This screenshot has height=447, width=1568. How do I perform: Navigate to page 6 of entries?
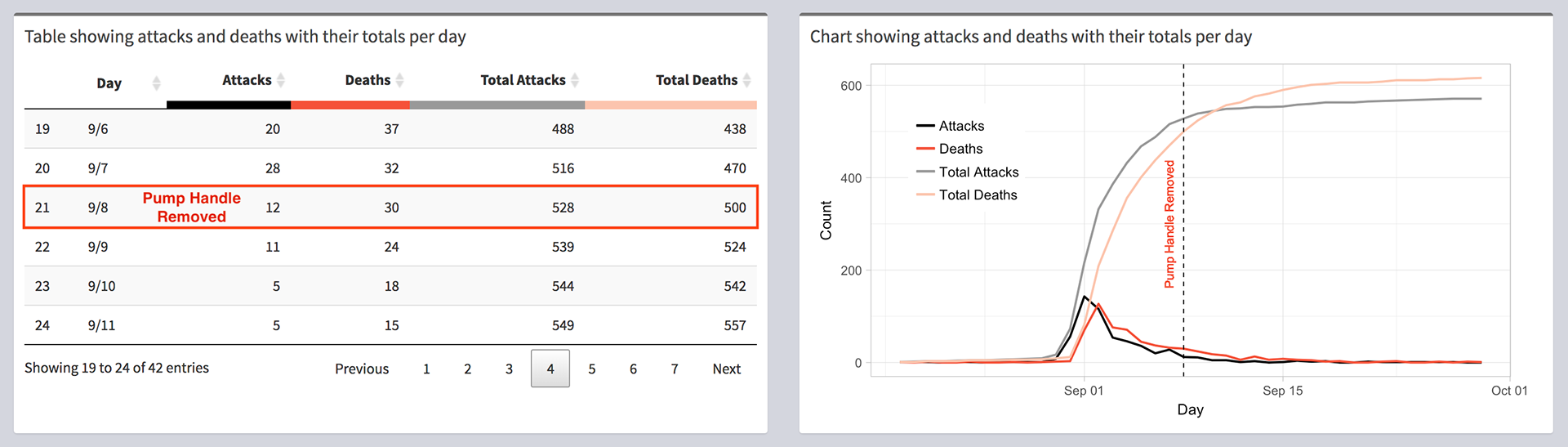point(633,369)
